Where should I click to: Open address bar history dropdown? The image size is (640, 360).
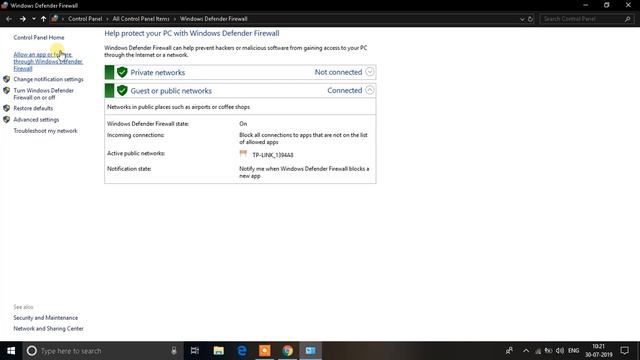tap(522, 19)
